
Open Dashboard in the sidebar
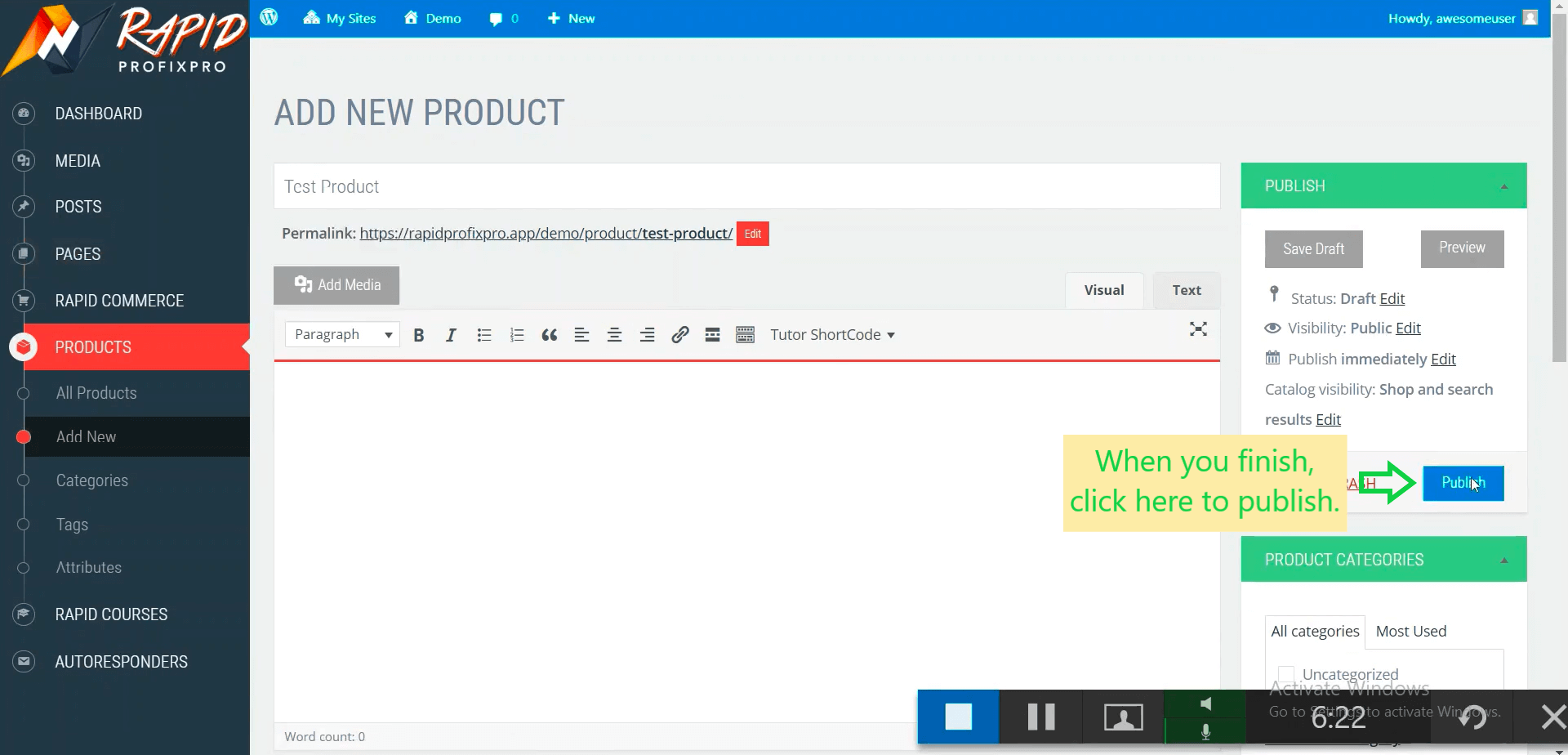tap(98, 114)
